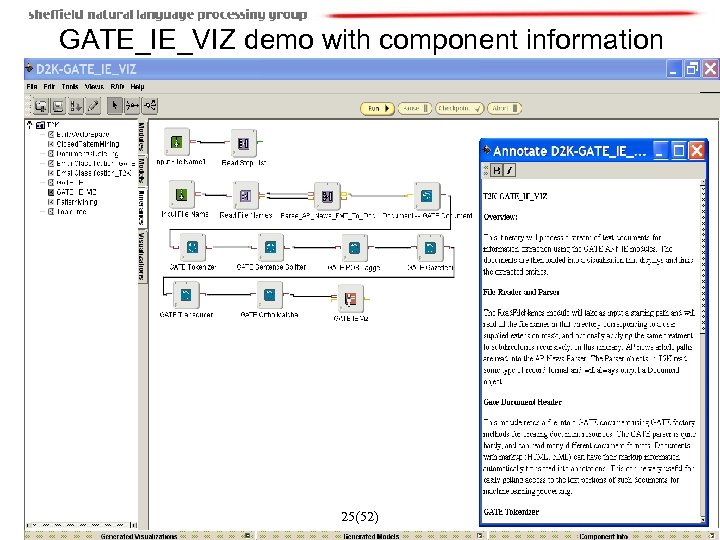
Task: Click the connect modules toolbar icon
Action: (x=132, y=106)
